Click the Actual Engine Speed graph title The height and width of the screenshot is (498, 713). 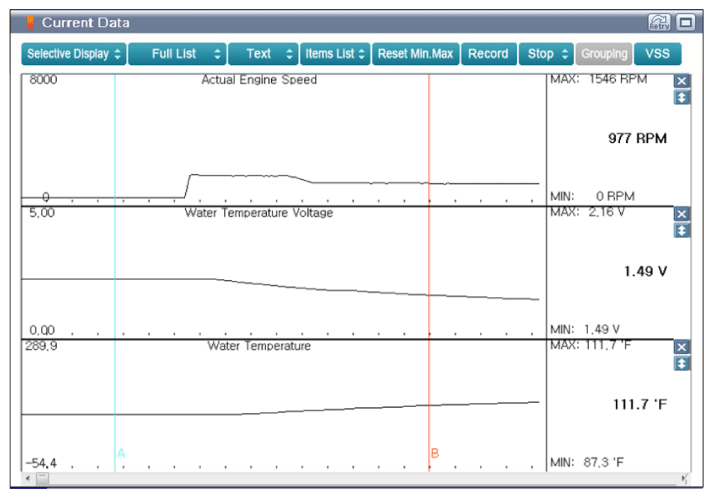[259, 80]
